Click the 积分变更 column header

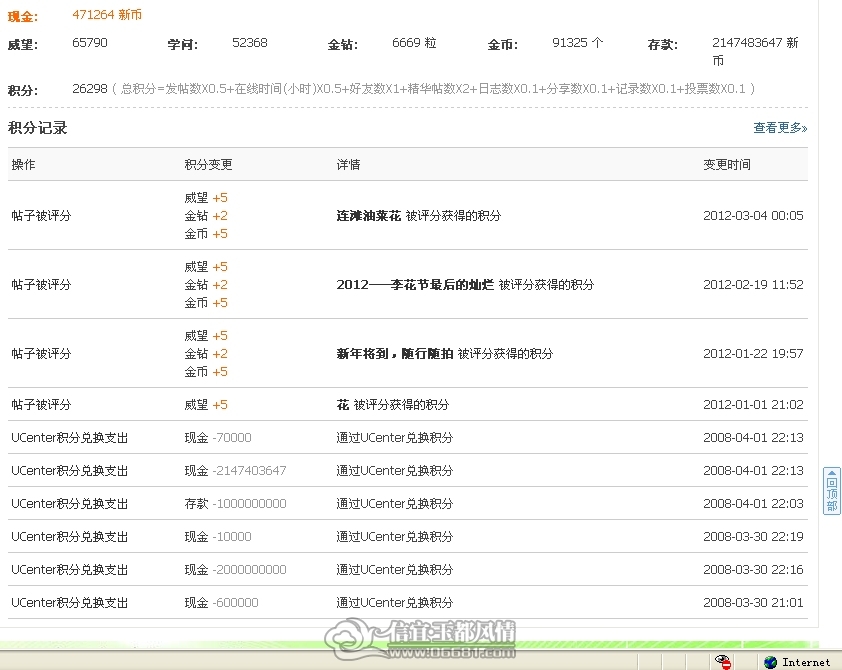pos(208,165)
